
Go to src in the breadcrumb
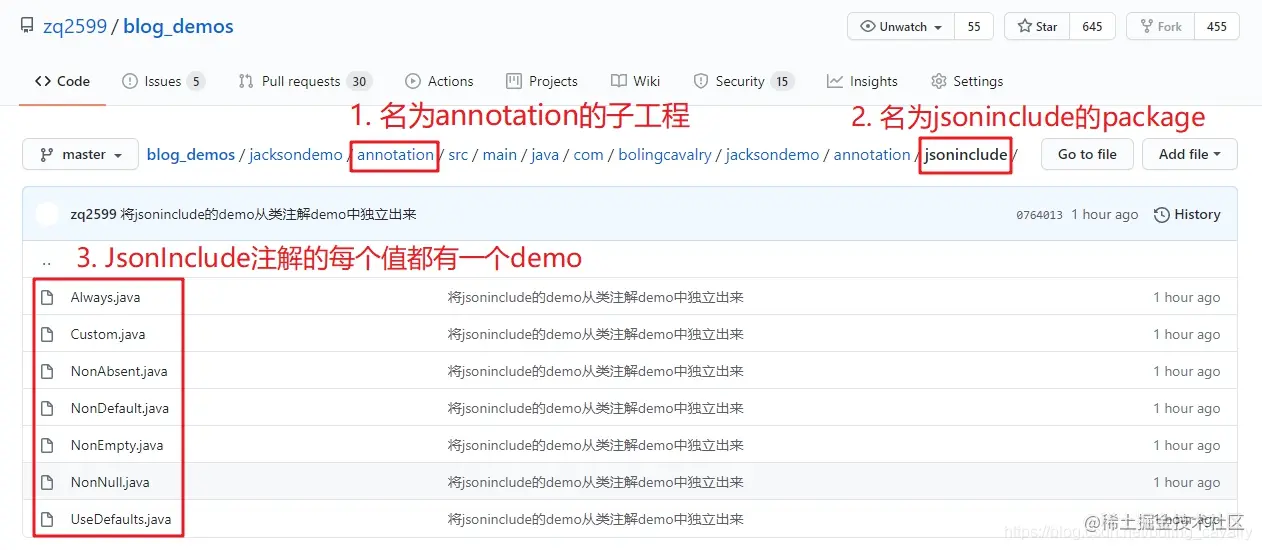[459, 155]
